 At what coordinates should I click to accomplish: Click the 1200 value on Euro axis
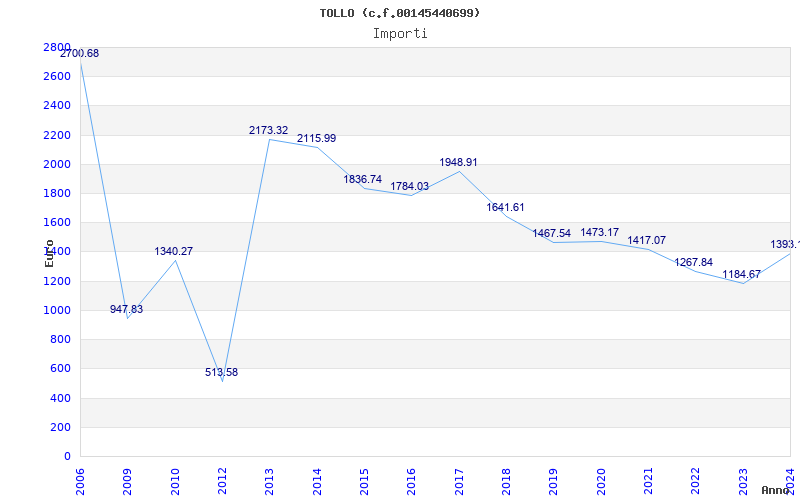pyautogui.click(x=57, y=281)
